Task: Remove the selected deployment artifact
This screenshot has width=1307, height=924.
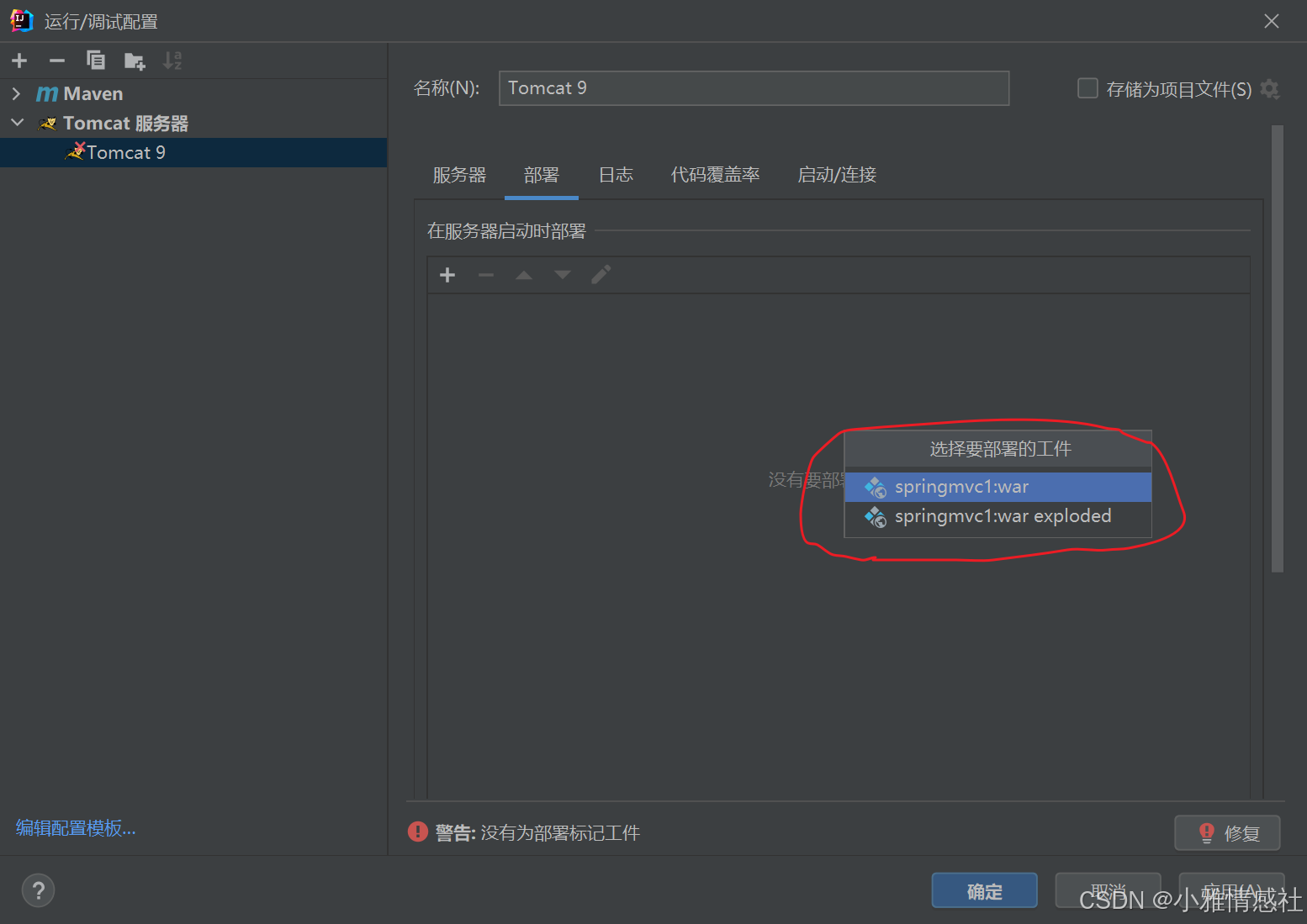Action: tap(486, 275)
